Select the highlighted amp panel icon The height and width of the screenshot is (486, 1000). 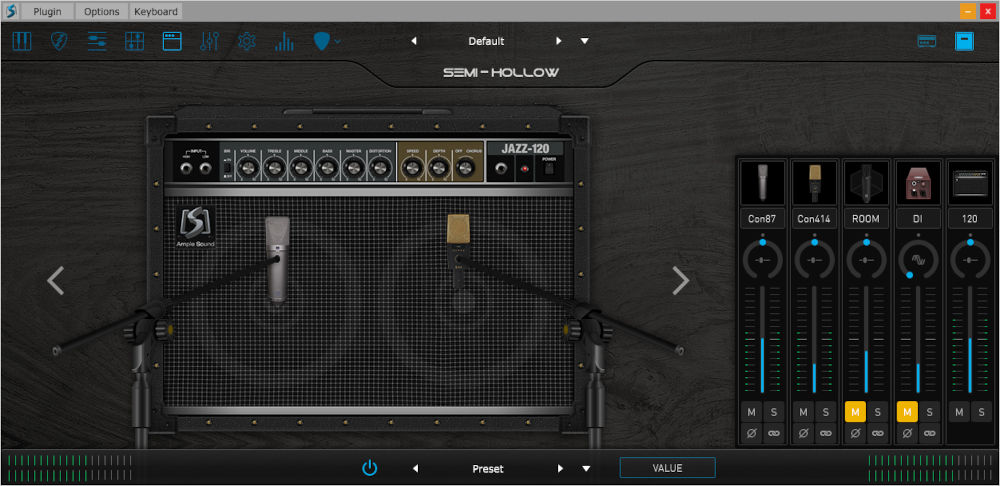tap(172, 41)
